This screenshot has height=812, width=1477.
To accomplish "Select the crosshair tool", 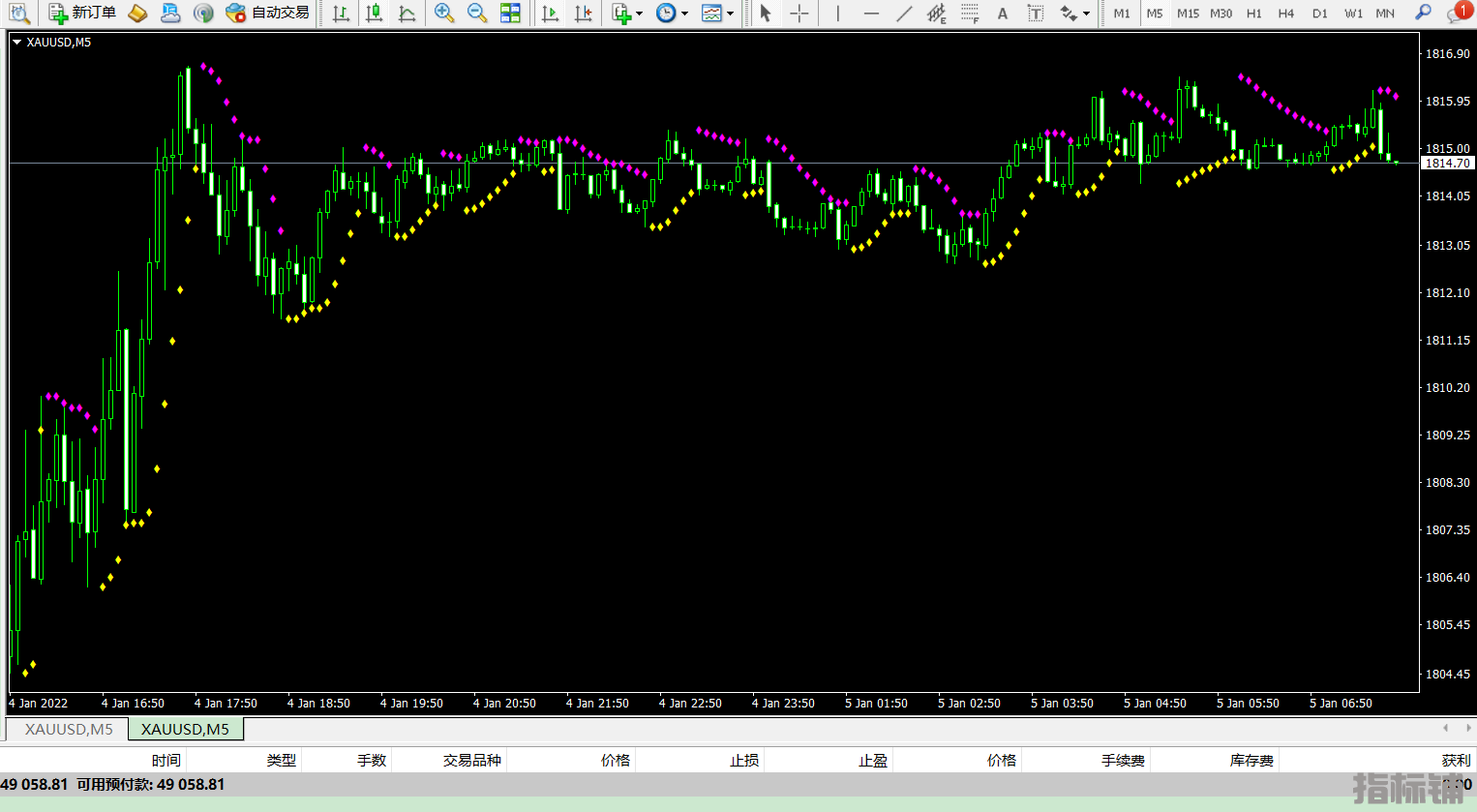I will 799,14.
